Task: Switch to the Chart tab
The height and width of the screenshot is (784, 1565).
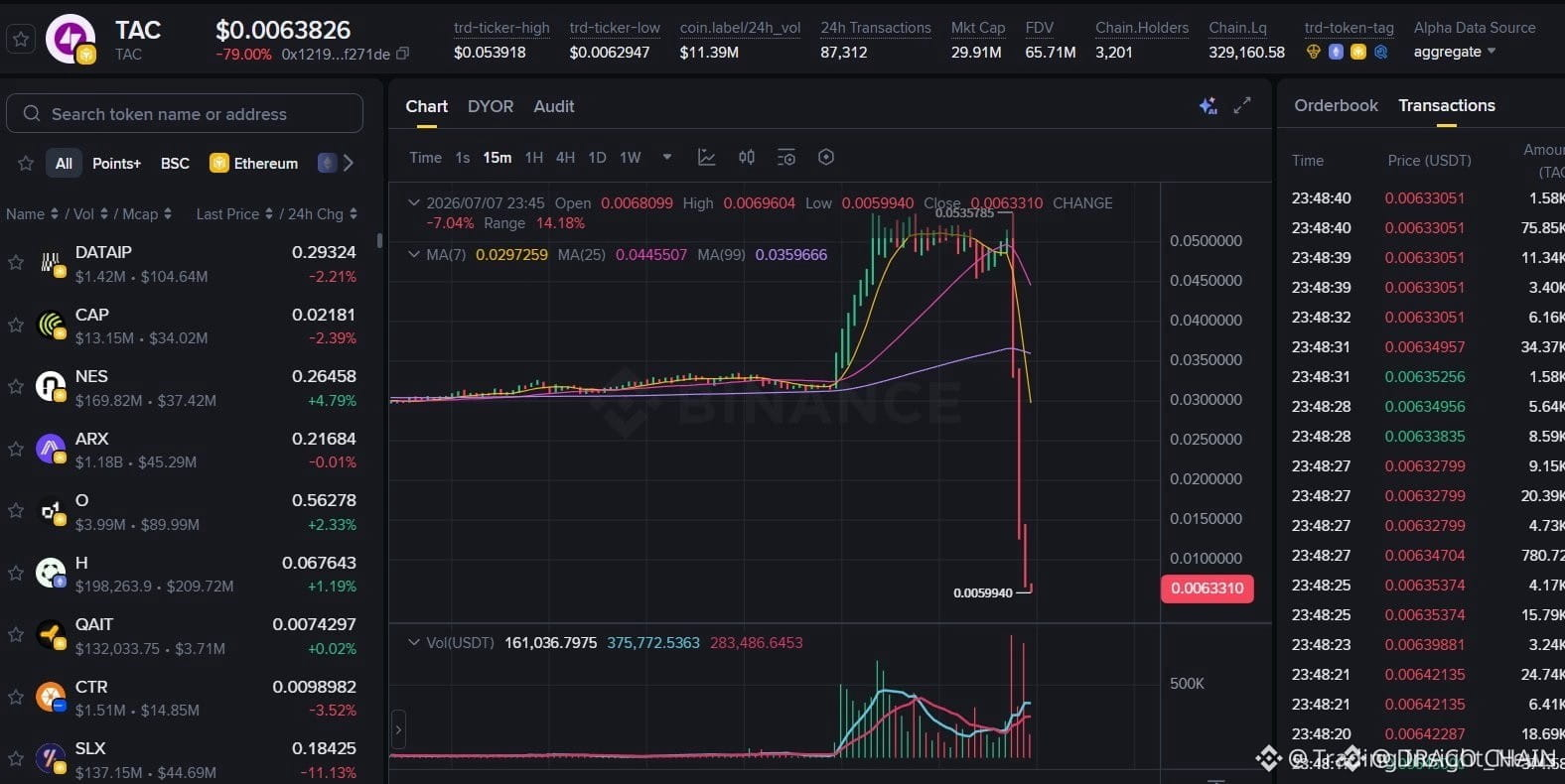Action: [426, 106]
